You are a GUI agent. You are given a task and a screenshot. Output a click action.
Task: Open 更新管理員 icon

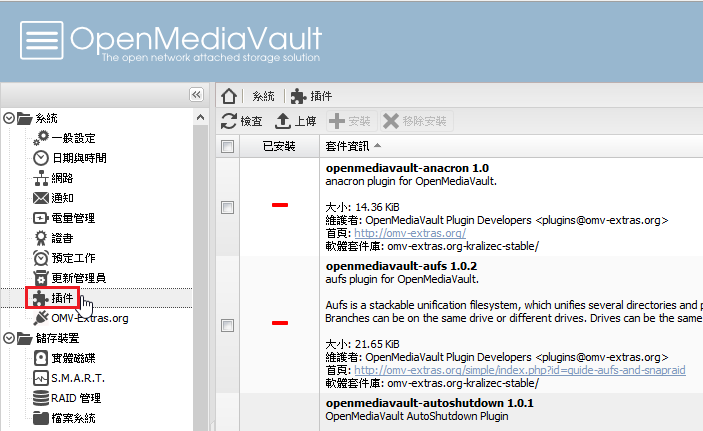click(41, 278)
